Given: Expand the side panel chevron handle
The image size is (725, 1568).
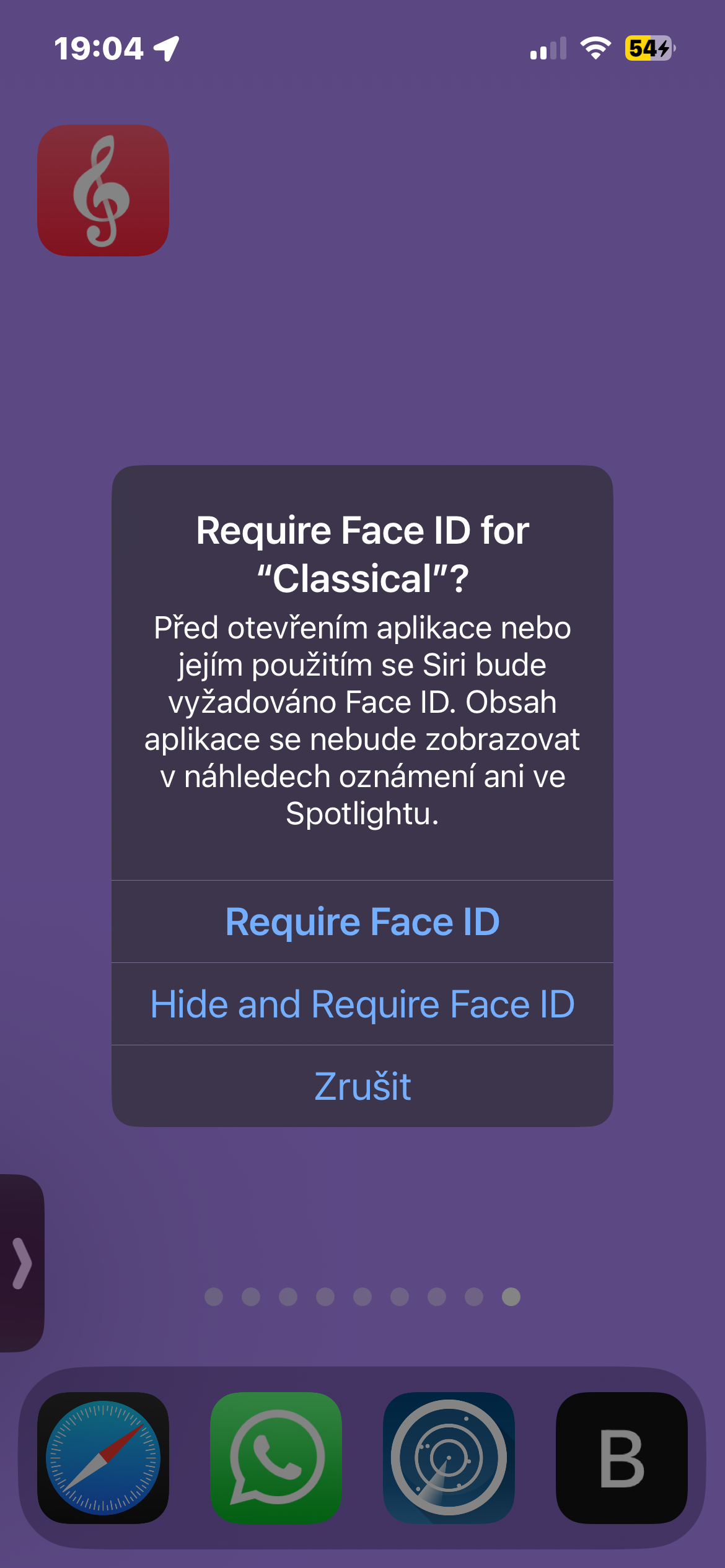Looking at the screenshot, I should (22, 1263).
